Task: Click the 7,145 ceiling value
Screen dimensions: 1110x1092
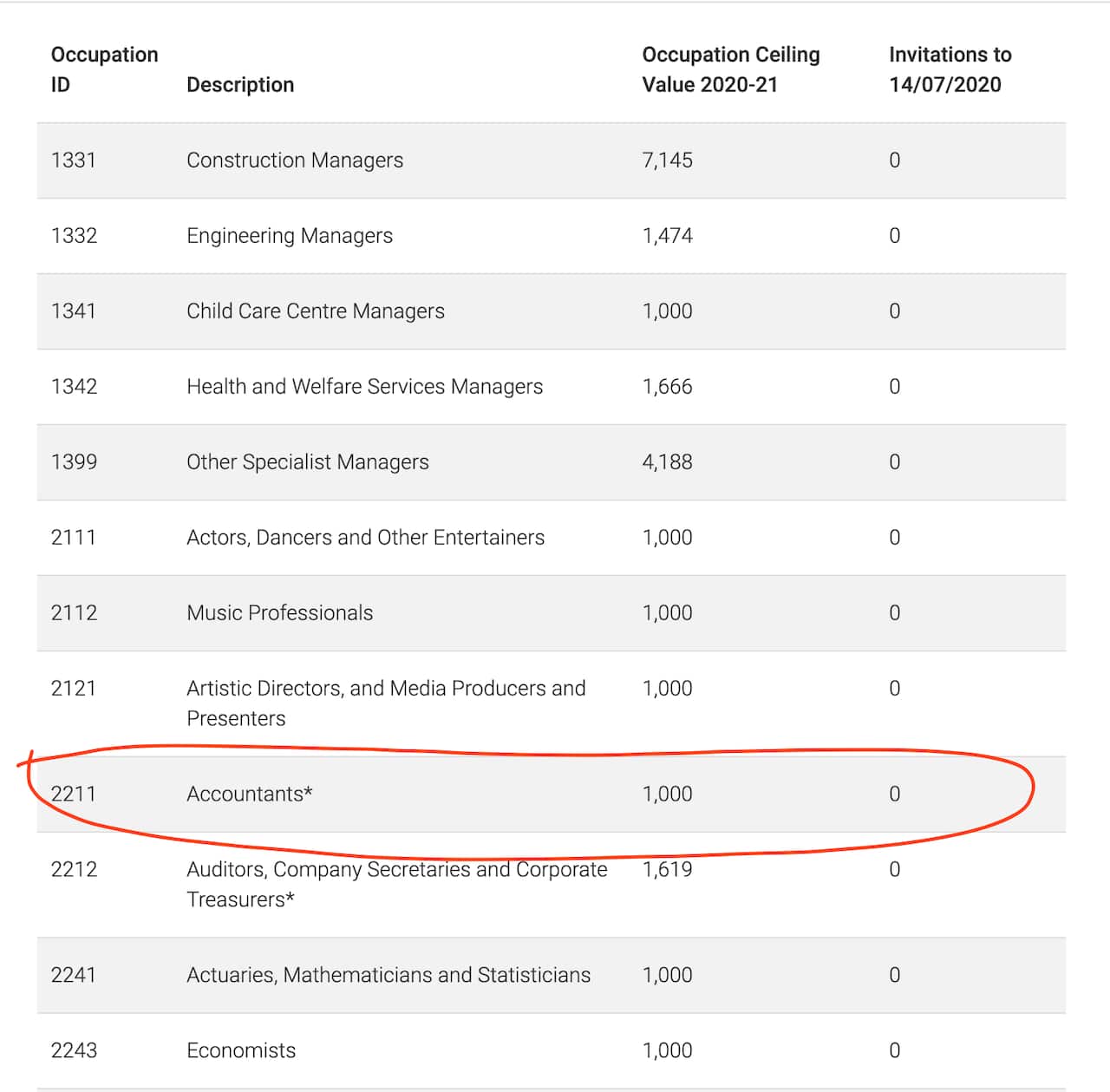Action: tap(667, 160)
